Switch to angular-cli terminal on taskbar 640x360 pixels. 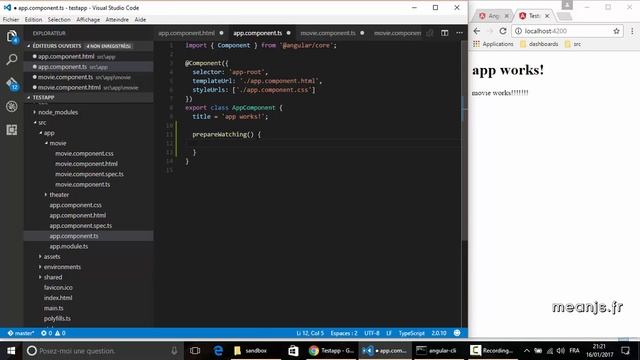438,351
